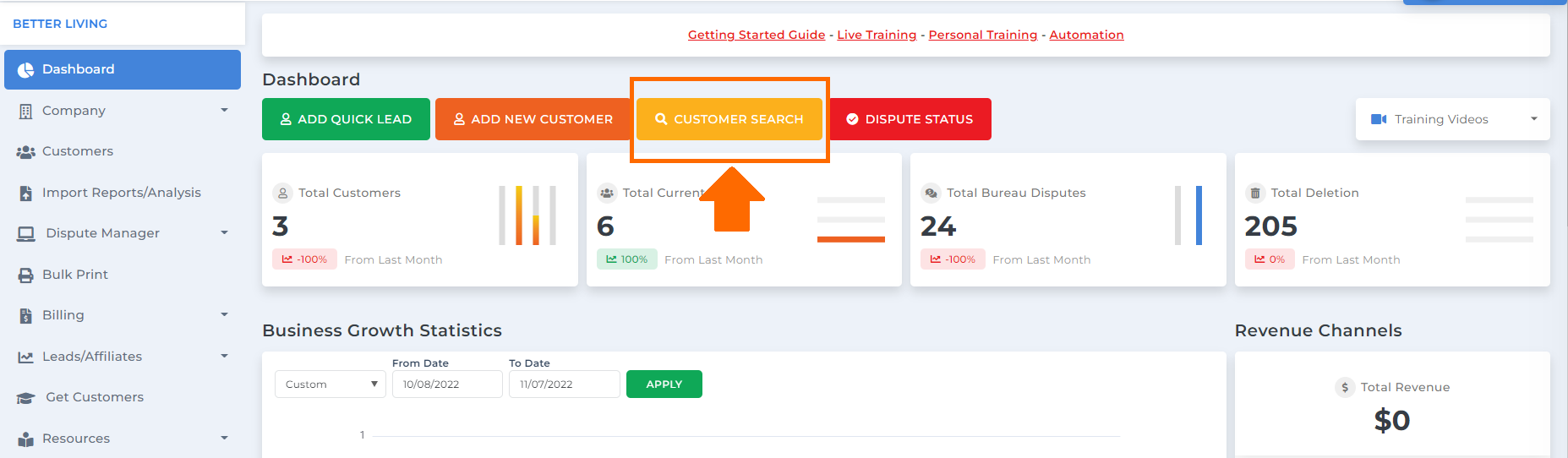1568x458 pixels.
Task: Click the Training Videos camera icon
Action: 1379,119
